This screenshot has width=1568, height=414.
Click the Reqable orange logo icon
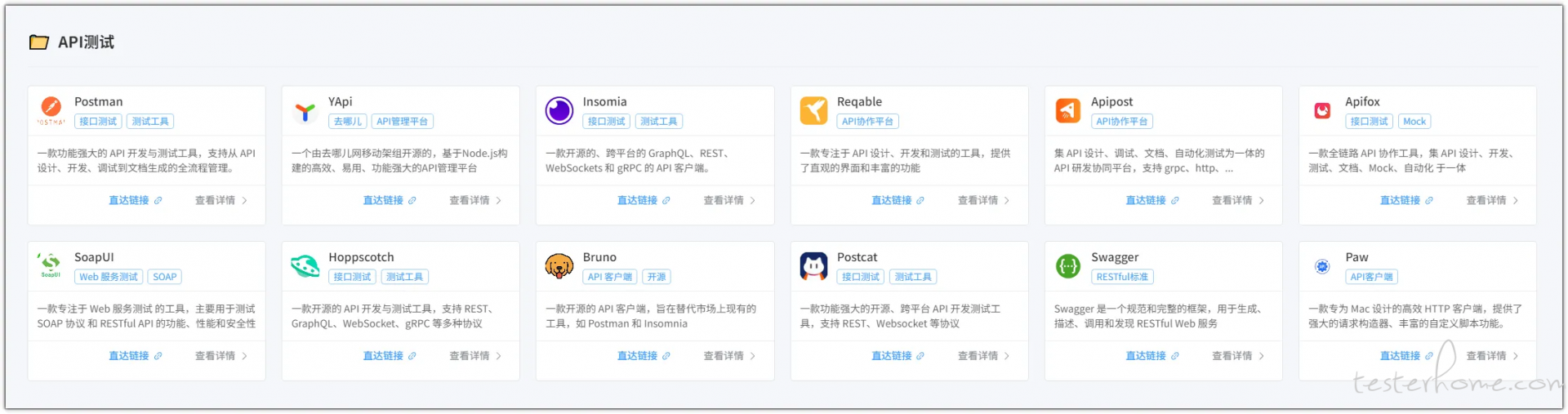[813, 110]
